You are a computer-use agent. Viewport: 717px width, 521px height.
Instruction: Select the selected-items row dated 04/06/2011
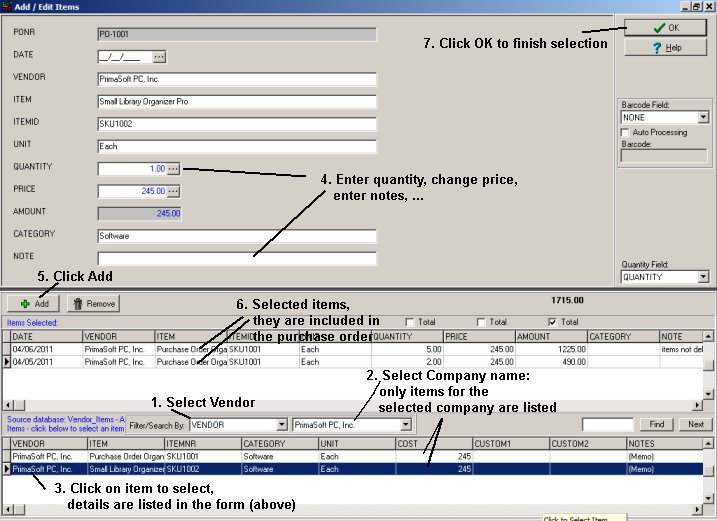tap(353, 349)
